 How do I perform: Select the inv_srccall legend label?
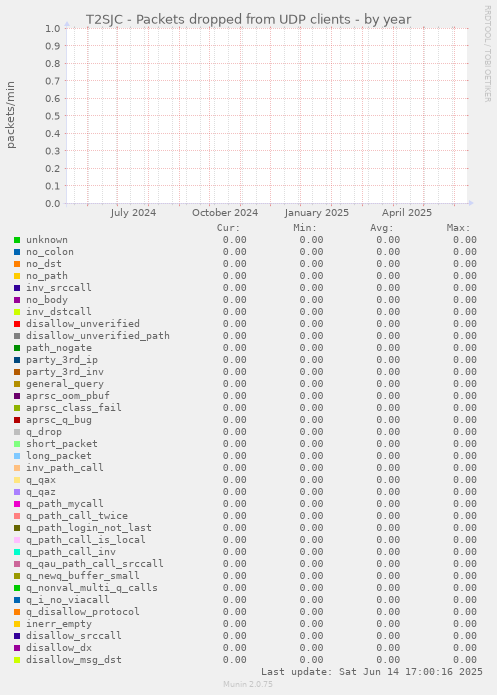[59, 288]
